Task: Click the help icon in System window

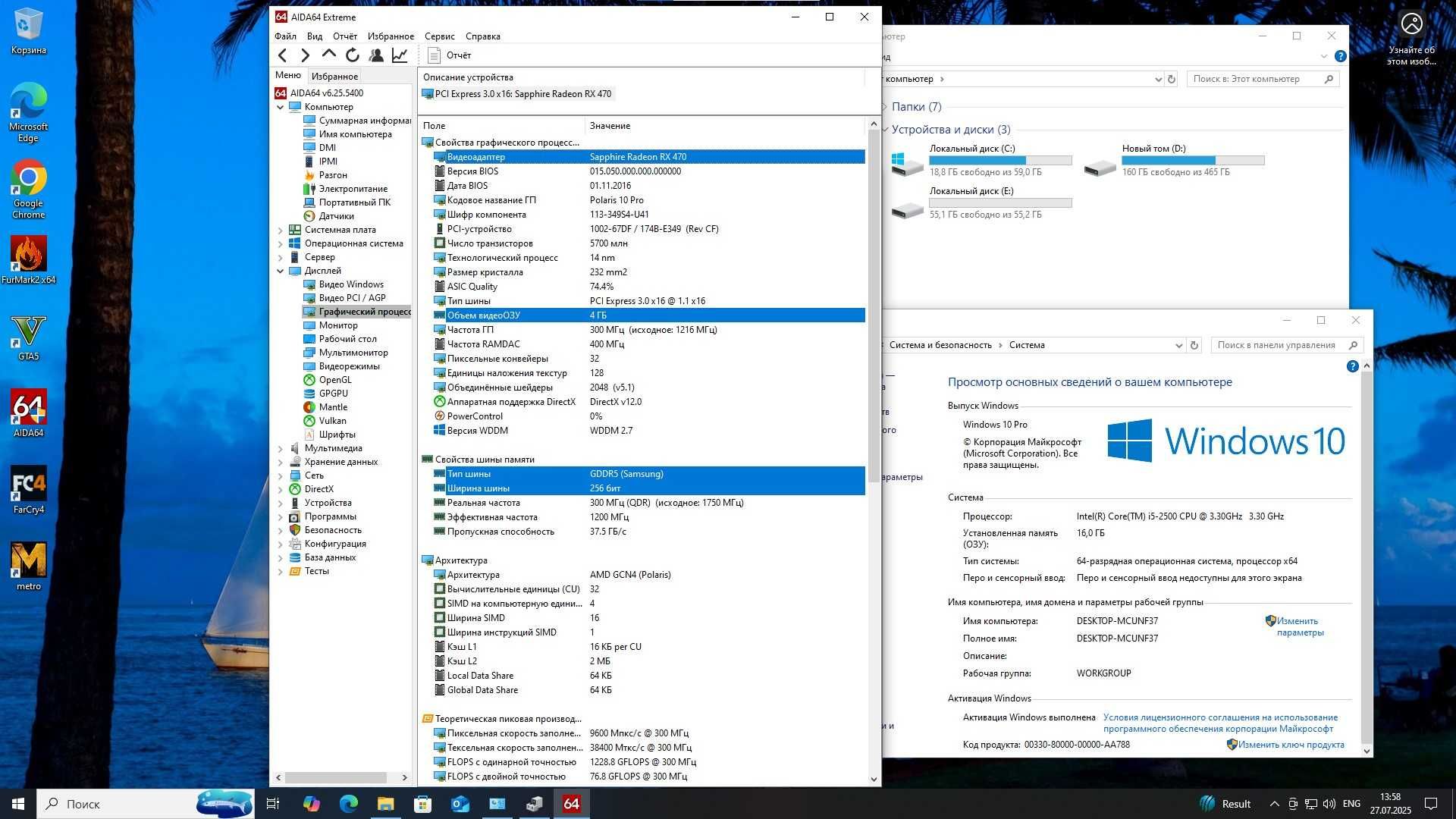Action: click(x=1352, y=367)
